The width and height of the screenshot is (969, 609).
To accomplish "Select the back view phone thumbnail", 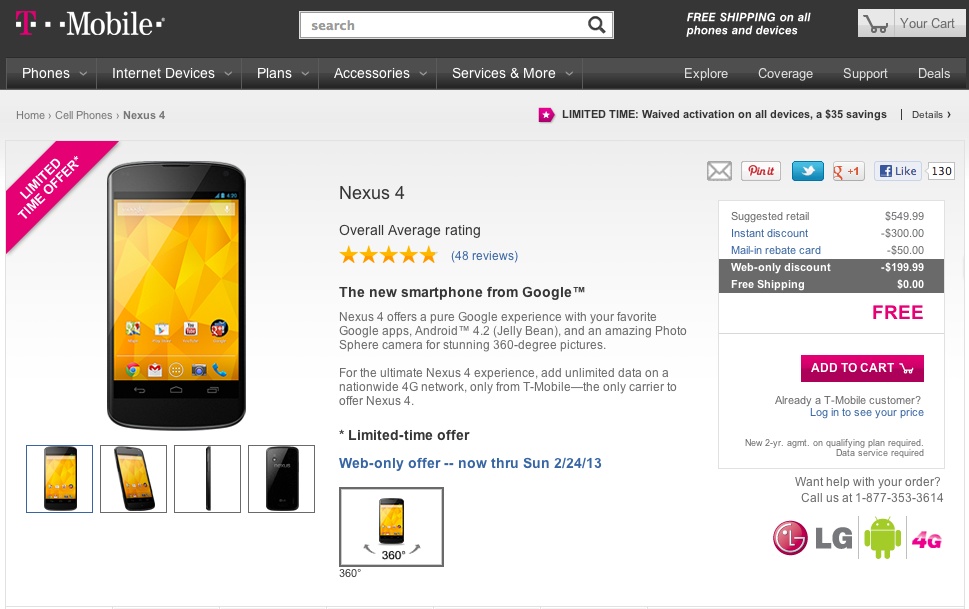I will click(x=281, y=479).
